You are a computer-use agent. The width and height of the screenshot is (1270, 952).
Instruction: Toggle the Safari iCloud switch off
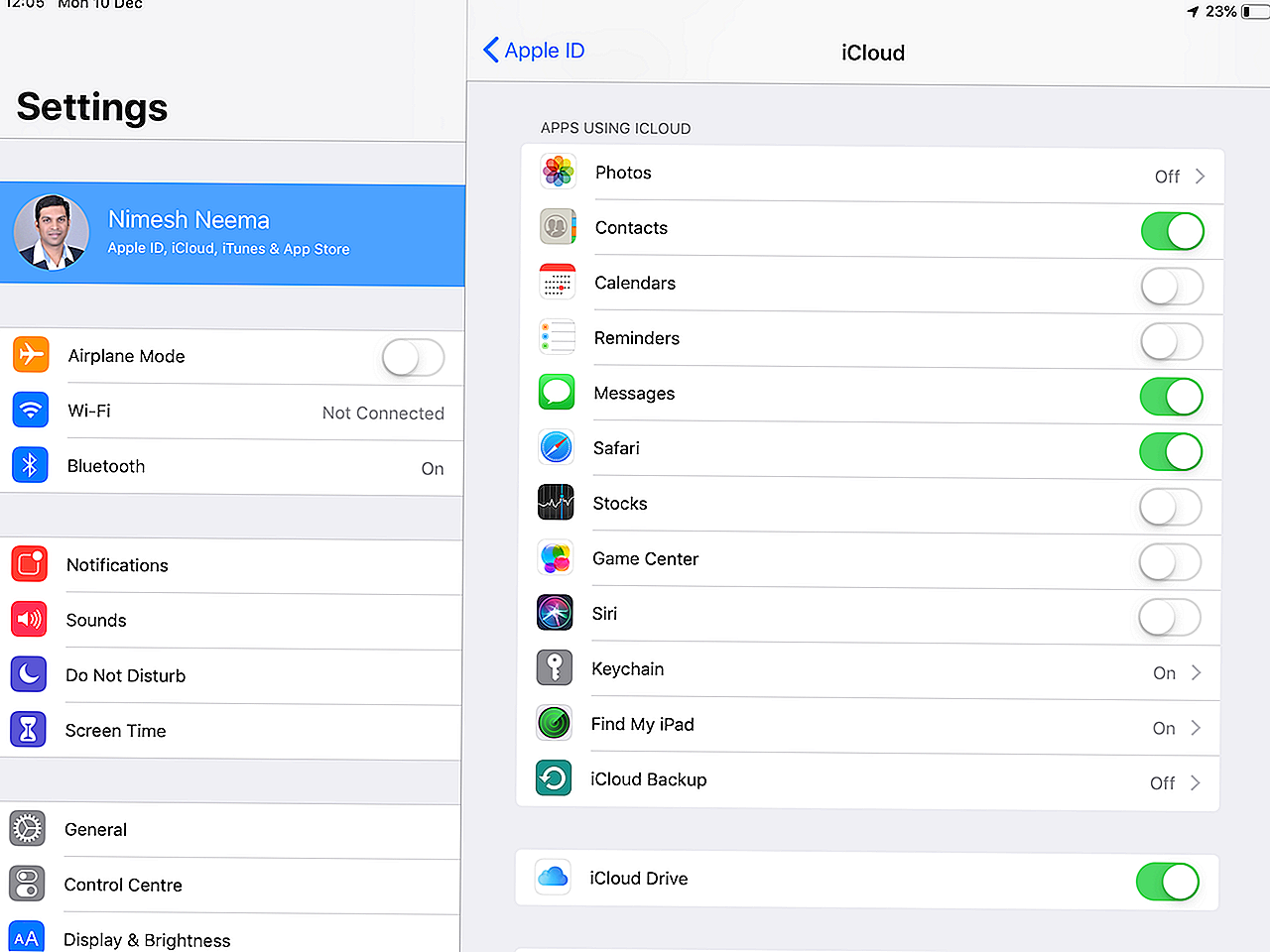1171,452
